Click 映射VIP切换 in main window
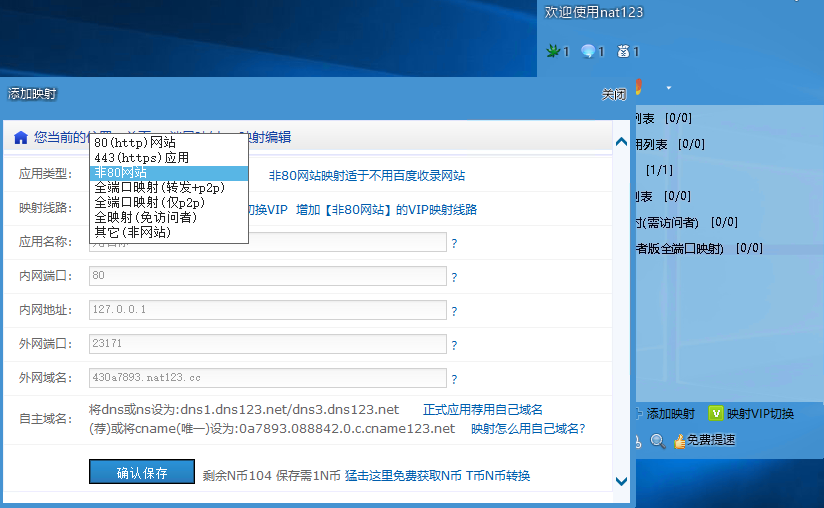The width and height of the screenshot is (824, 508). pyautogui.click(x=760, y=413)
